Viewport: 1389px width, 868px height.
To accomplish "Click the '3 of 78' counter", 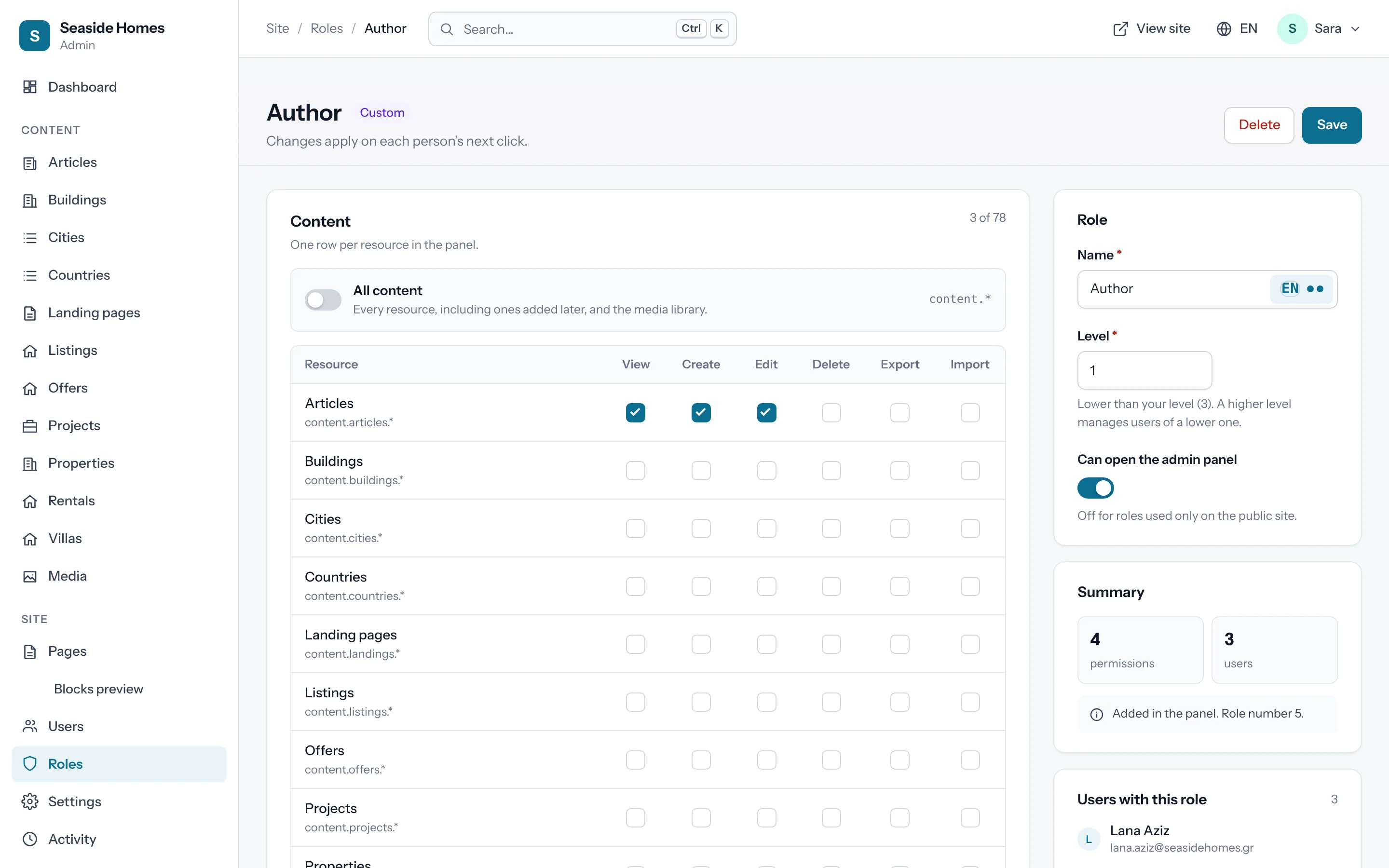I will pyautogui.click(x=987, y=217).
